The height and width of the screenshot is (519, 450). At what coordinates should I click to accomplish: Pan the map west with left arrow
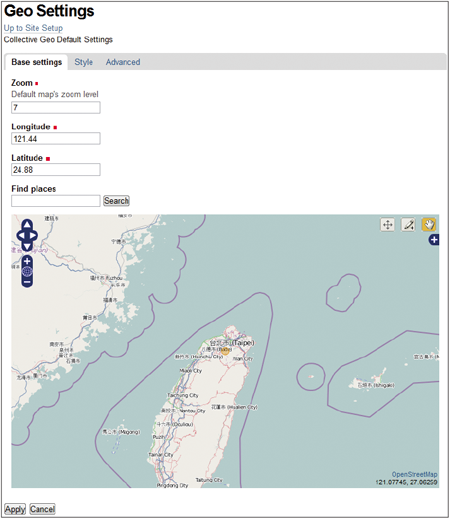pyautogui.click(x=21, y=236)
